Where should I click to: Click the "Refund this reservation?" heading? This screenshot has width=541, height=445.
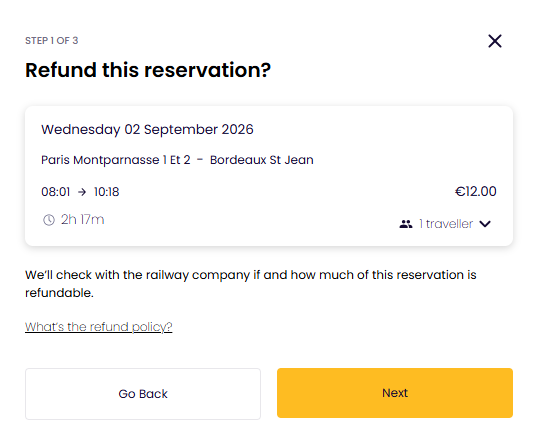[148, 70]
